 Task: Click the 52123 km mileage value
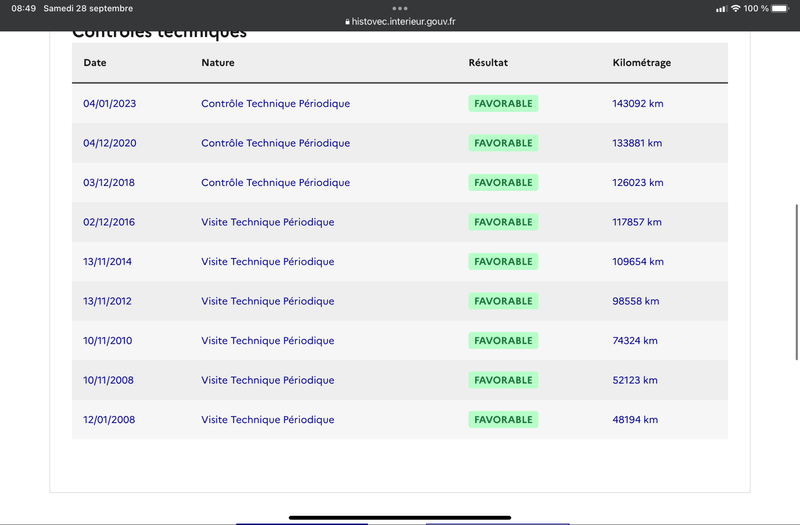click(x=635, y=380)
